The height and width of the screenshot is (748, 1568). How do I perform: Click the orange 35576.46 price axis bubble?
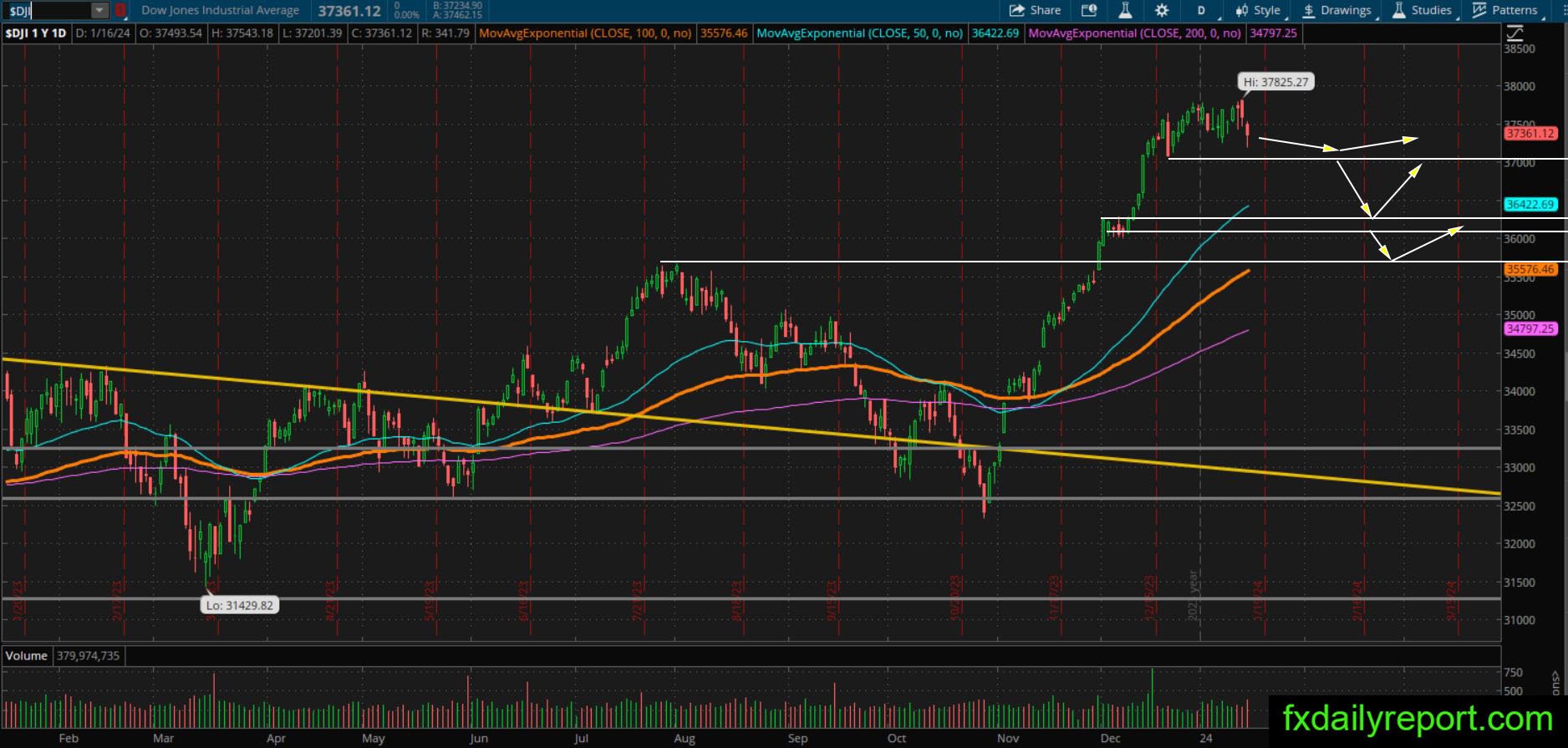(x=1530, y=269)
